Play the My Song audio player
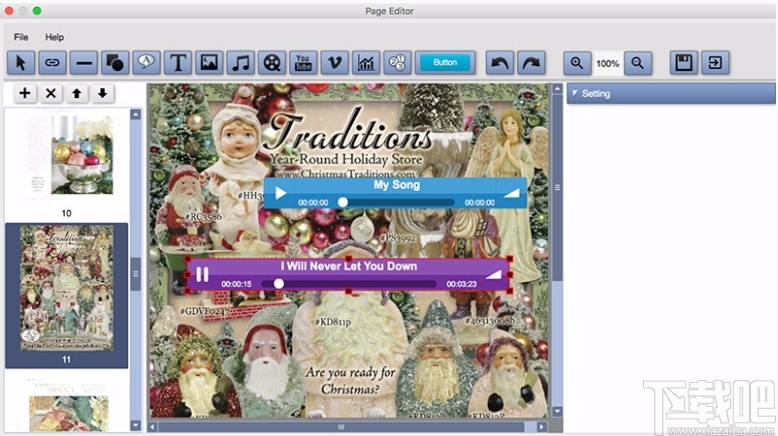This screenshot has width=778, height=436. pyautogui.click(x=280, y=193)
